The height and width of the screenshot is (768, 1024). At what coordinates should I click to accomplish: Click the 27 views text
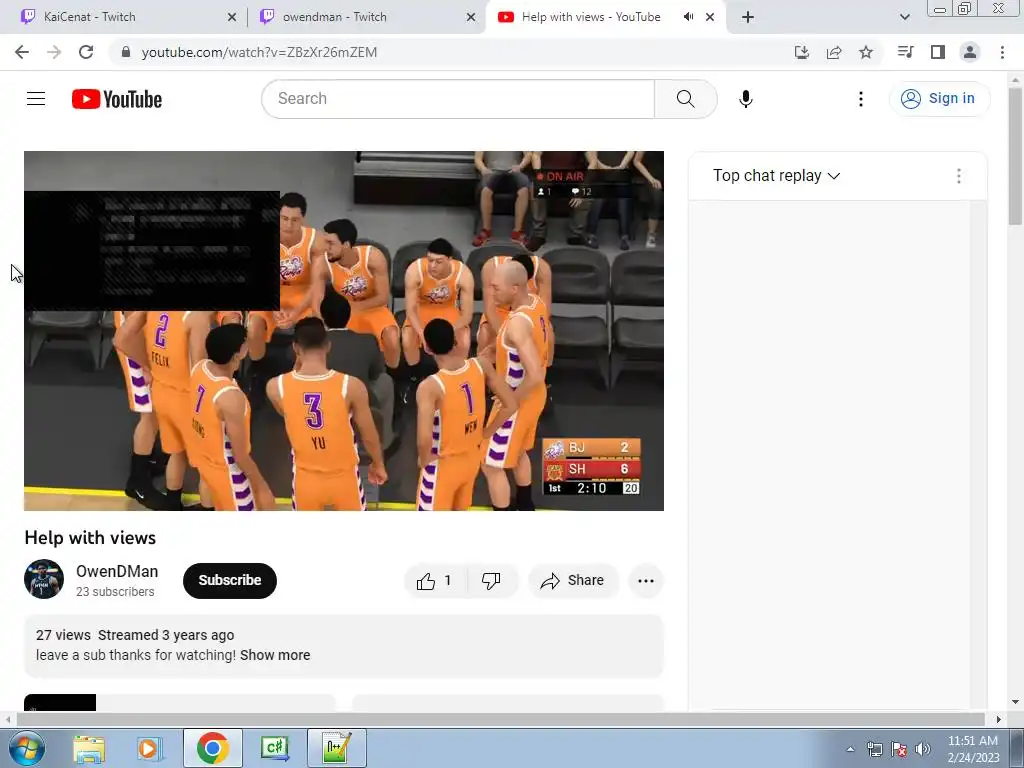63,635
